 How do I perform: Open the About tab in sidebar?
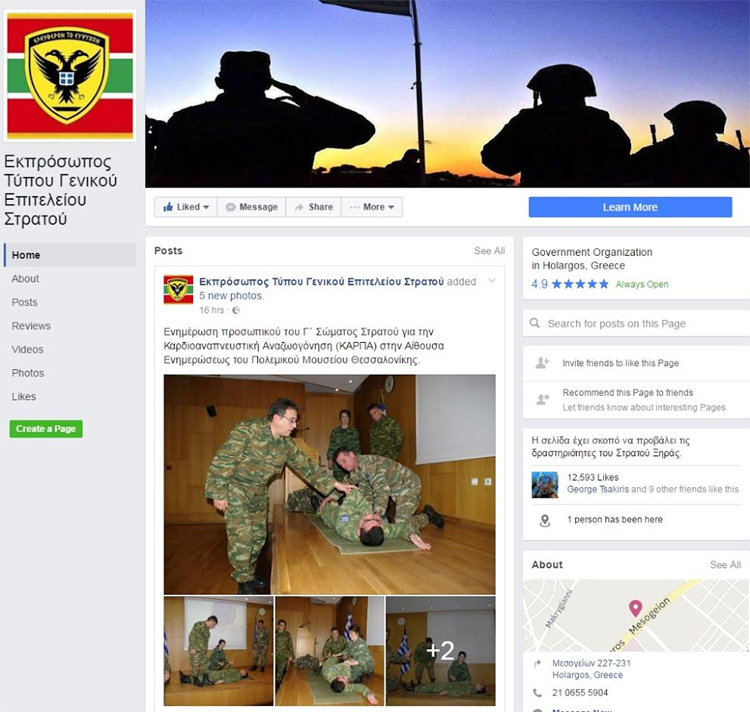pos(25,279)
